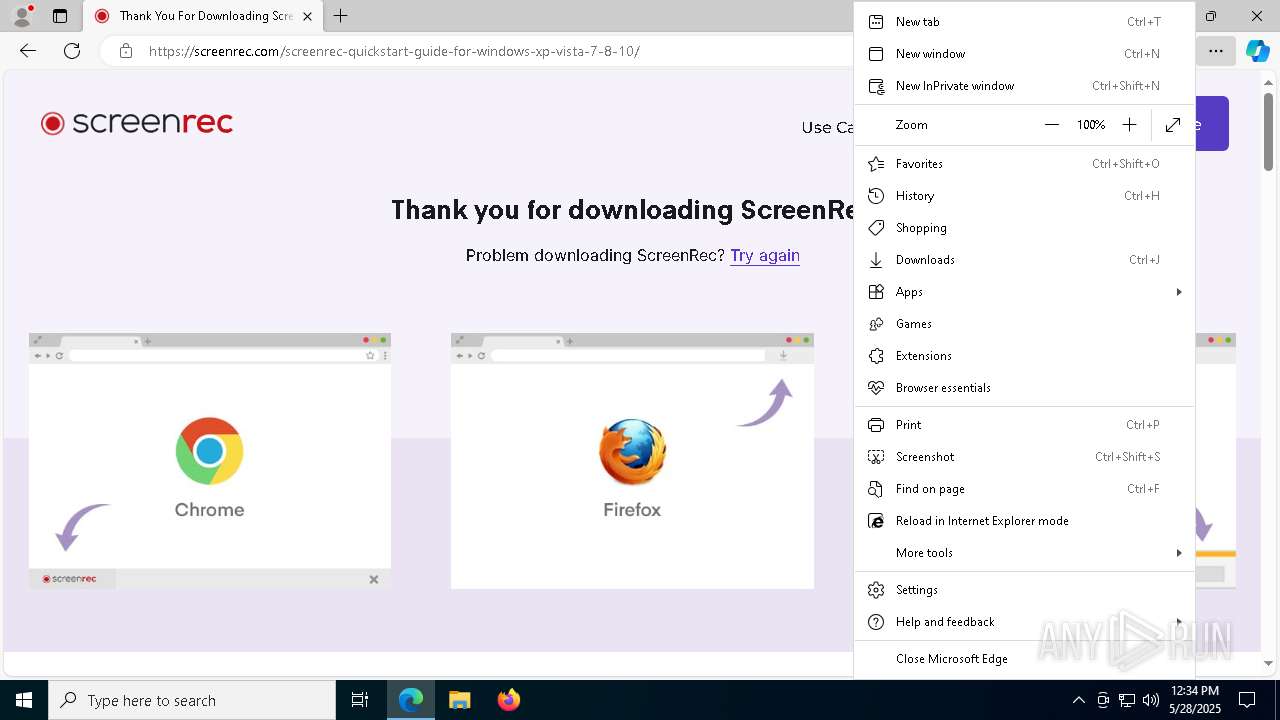The image size is (1280, 720).
Task: Select the Thank You For Downloading tab
Action: (202, 16)
